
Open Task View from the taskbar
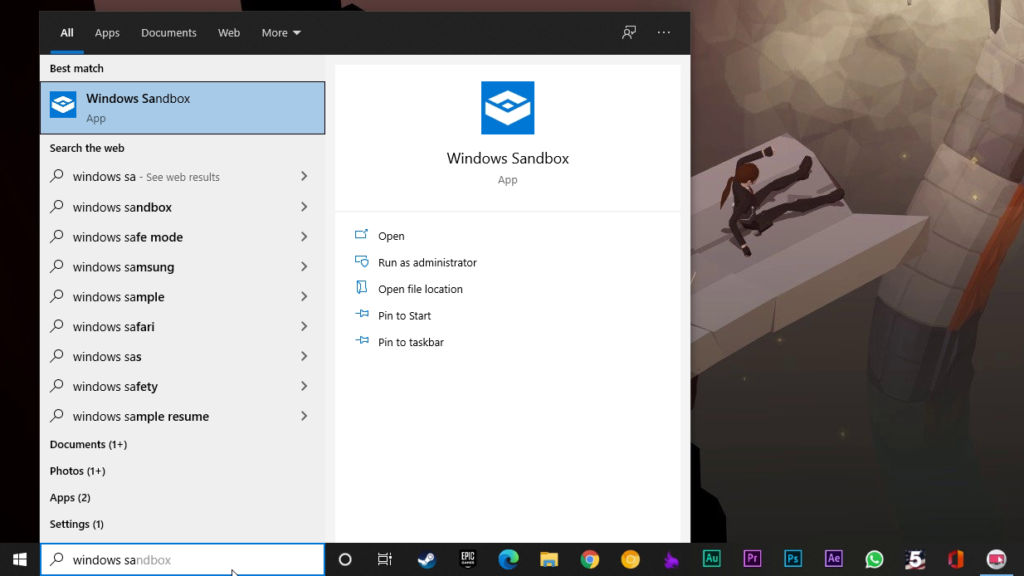point(385,560)
